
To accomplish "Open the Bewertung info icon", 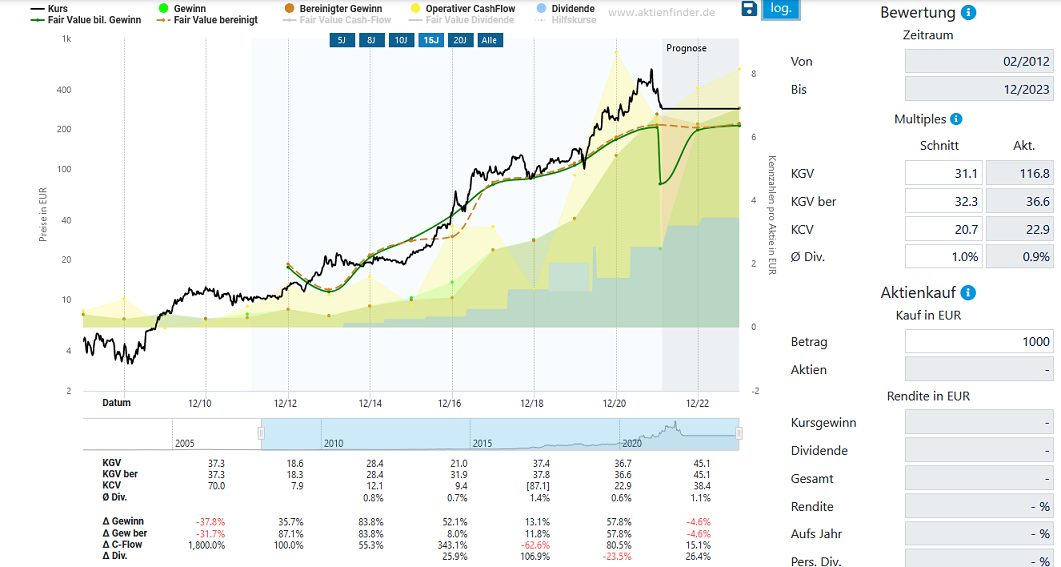I will pyautogui.click(x=968, y=13).
